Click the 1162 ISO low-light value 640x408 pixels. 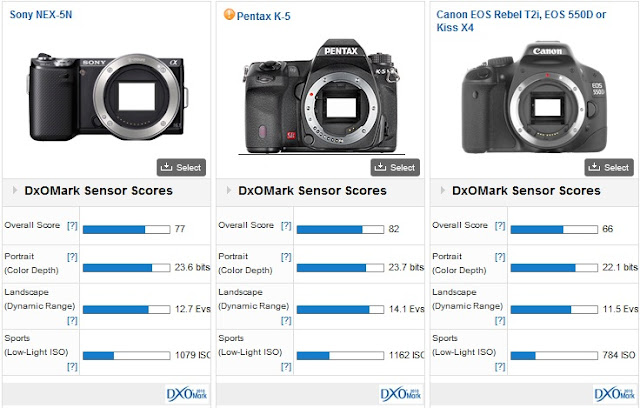point(407,355)
